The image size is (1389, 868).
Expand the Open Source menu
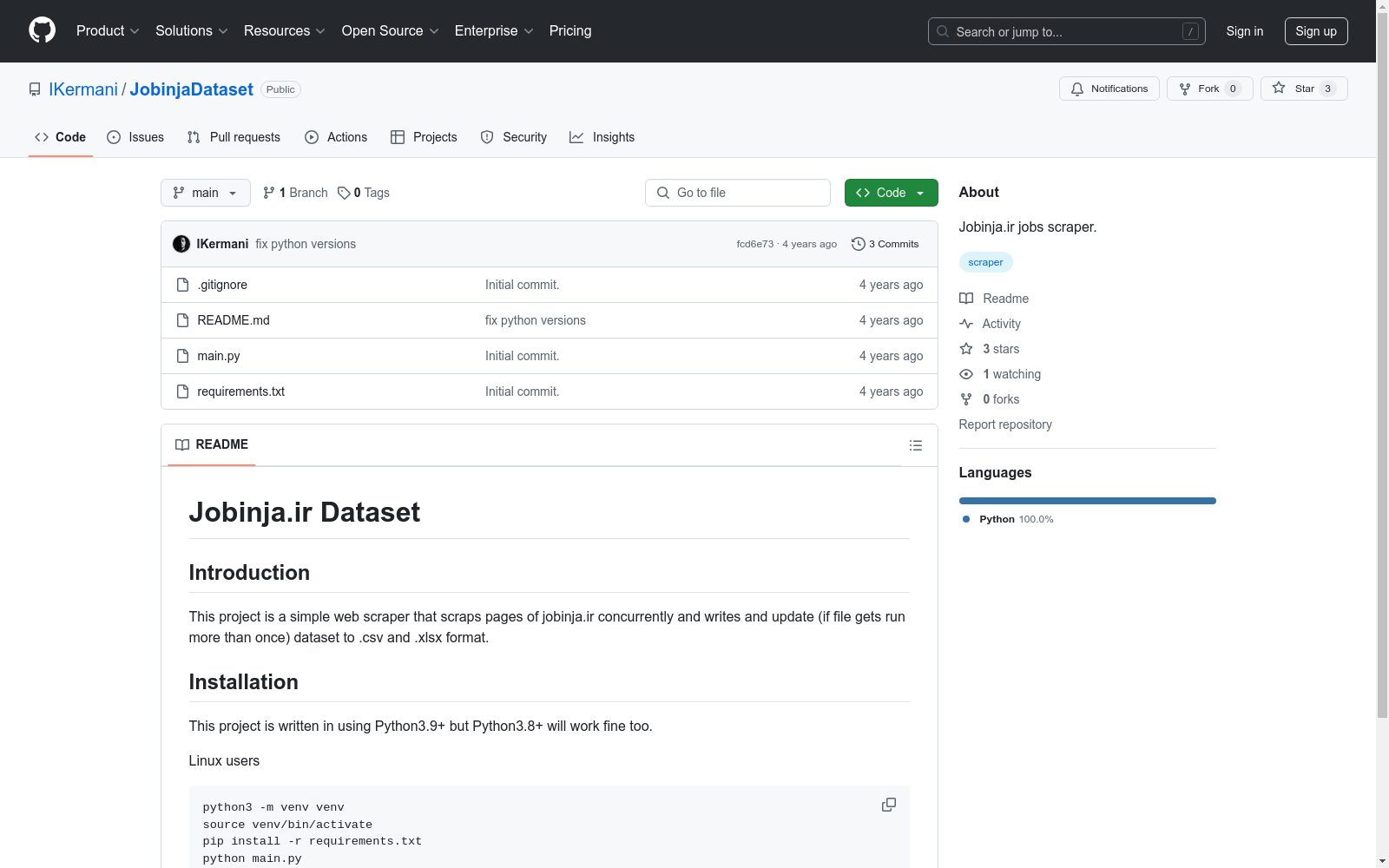(391, 30)
